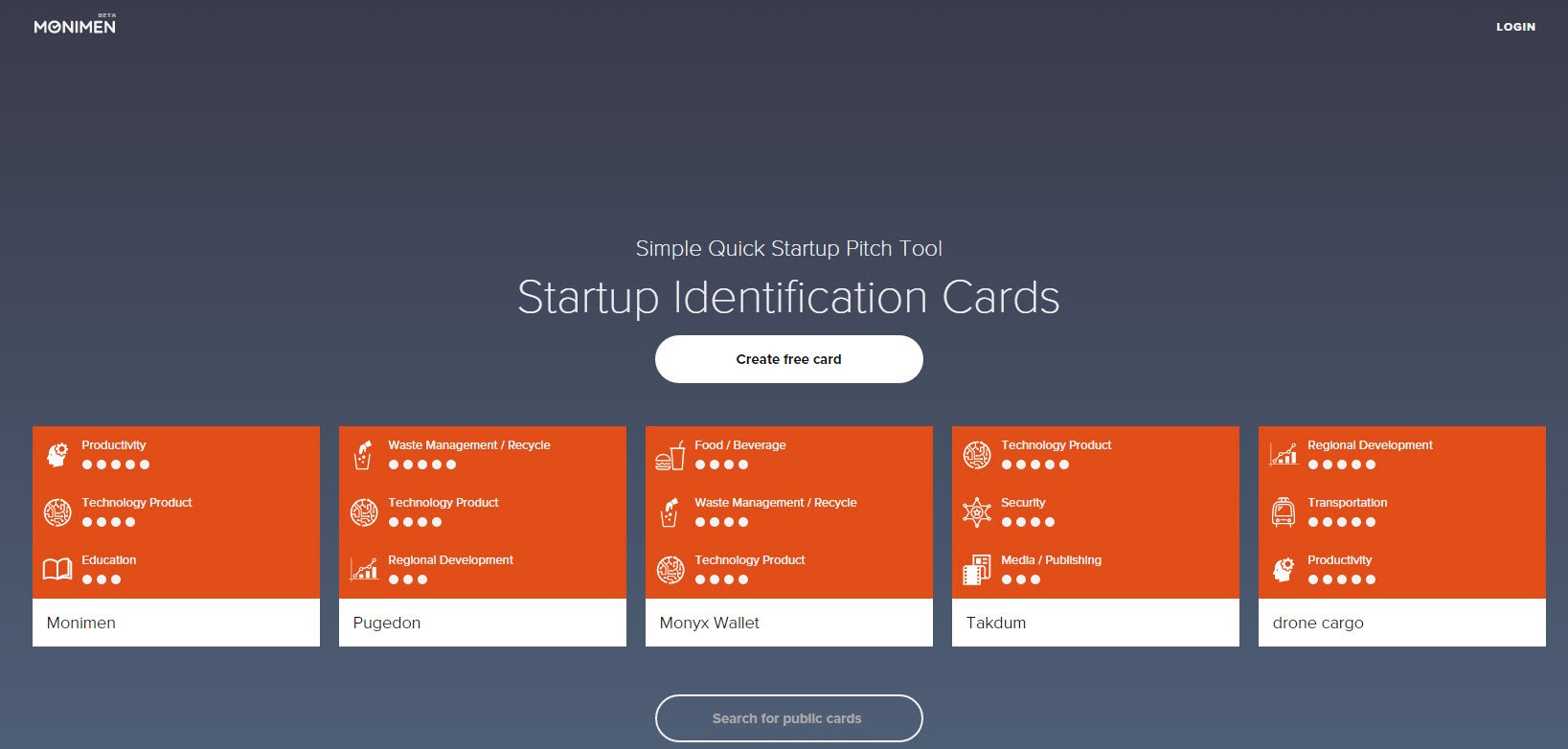This screenshot has height=749, width=1568.
Task: Open the drone cargo card title
Action: tap(1318, 623)
